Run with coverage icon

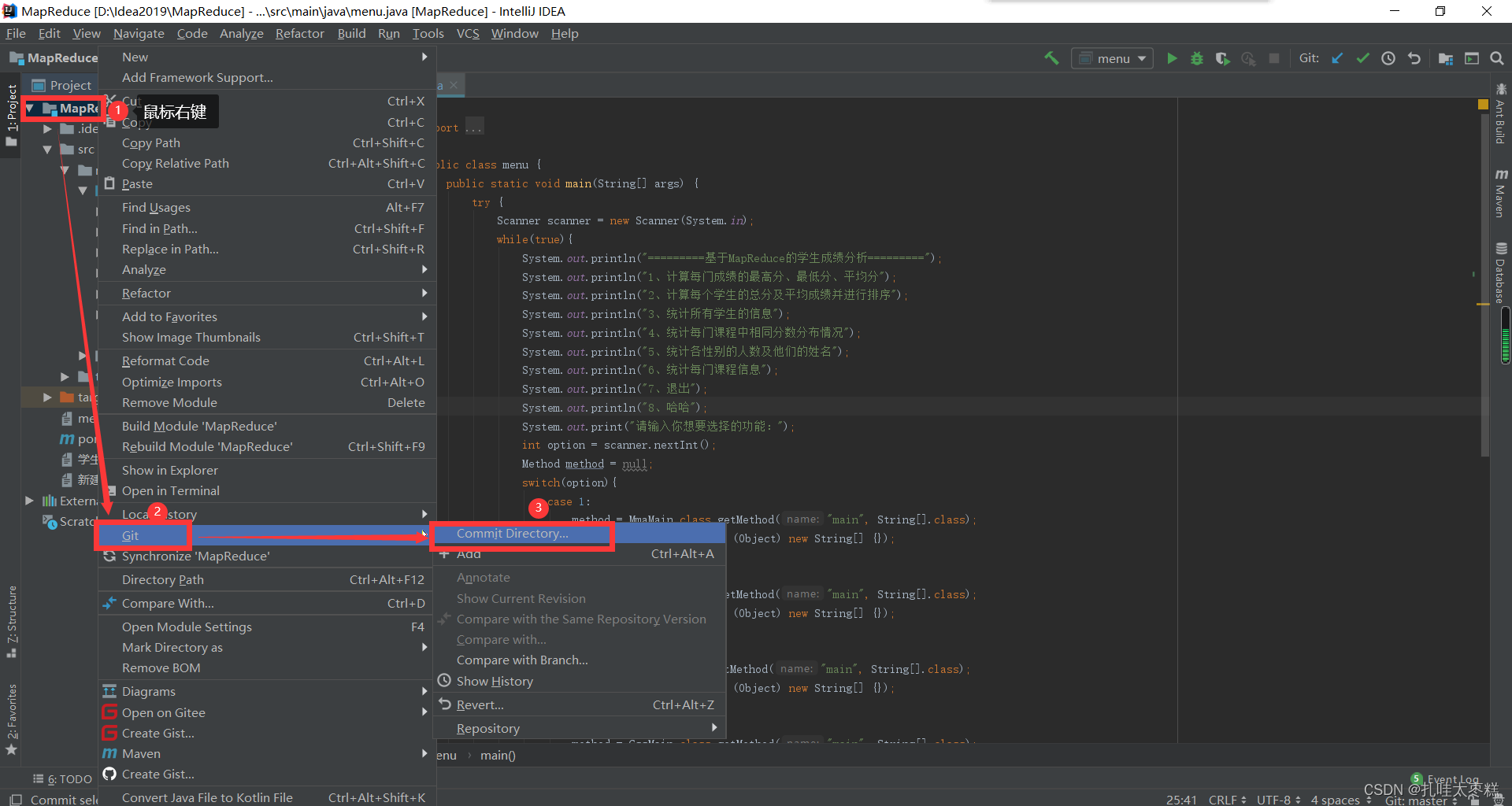(x=1222, y=58)
